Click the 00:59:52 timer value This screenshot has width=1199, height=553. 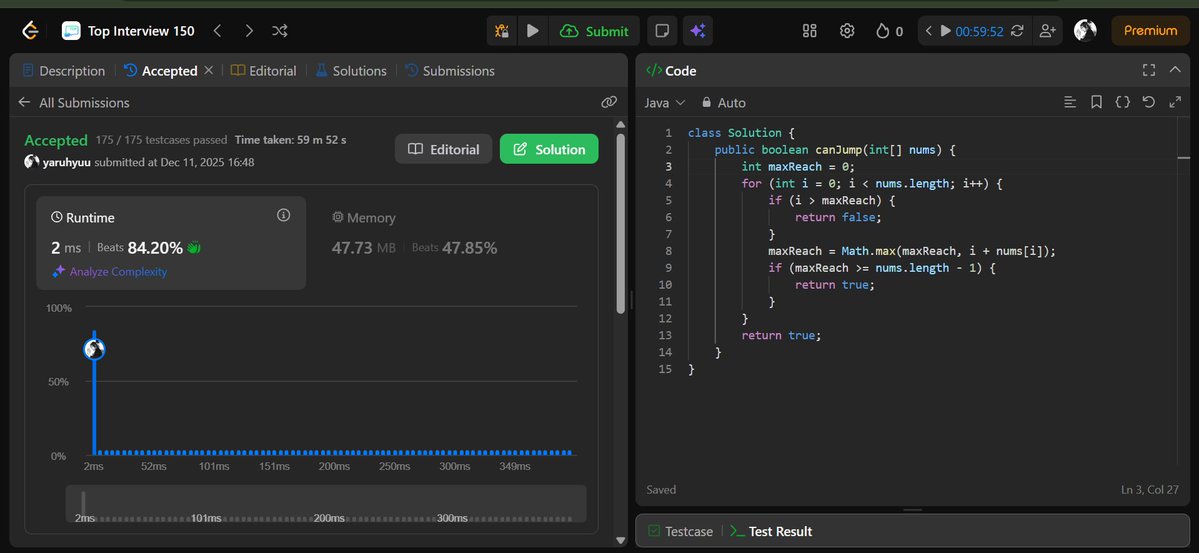point(979,31)
